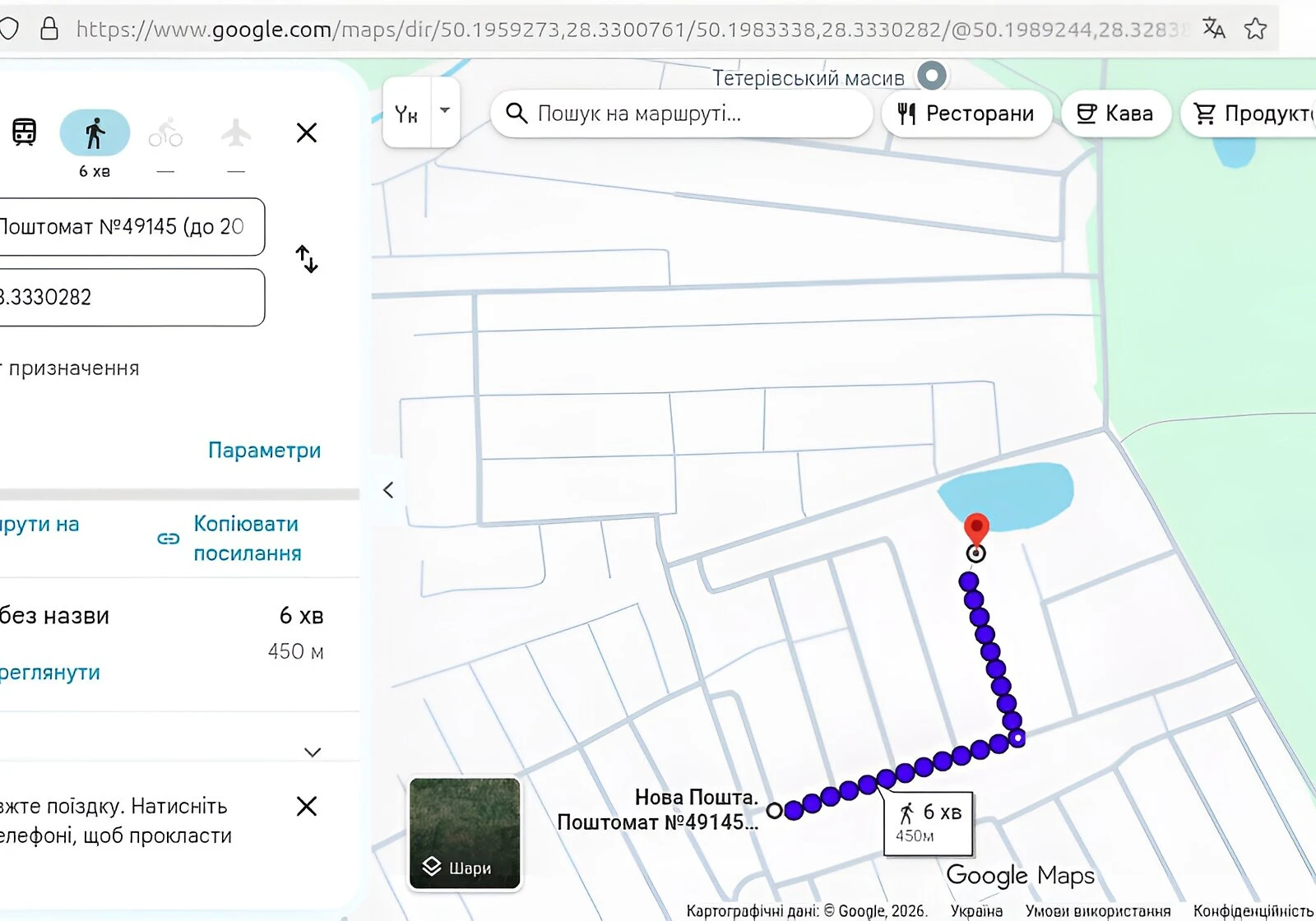Screen dimensions: 1316x921
Task: Select public transit travel mode icon
Action: point(24,132)
